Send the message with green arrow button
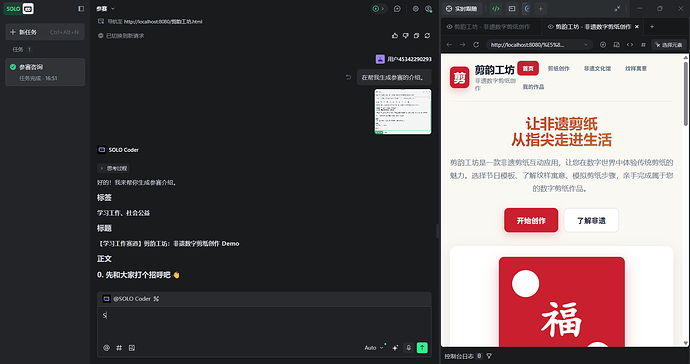Viewport: 690px width, 364px height. [x=422, y=348]
